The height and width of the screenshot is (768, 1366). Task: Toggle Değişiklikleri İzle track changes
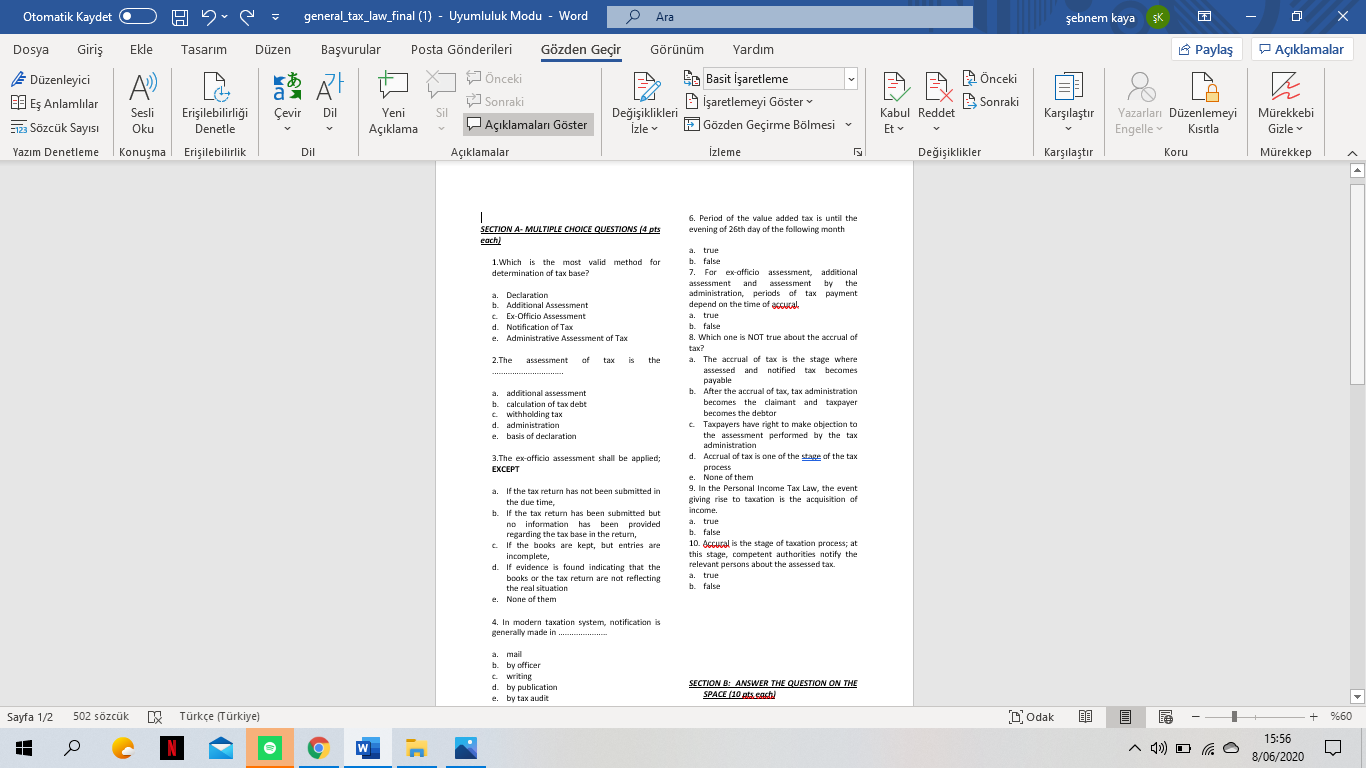coord(645,104)
